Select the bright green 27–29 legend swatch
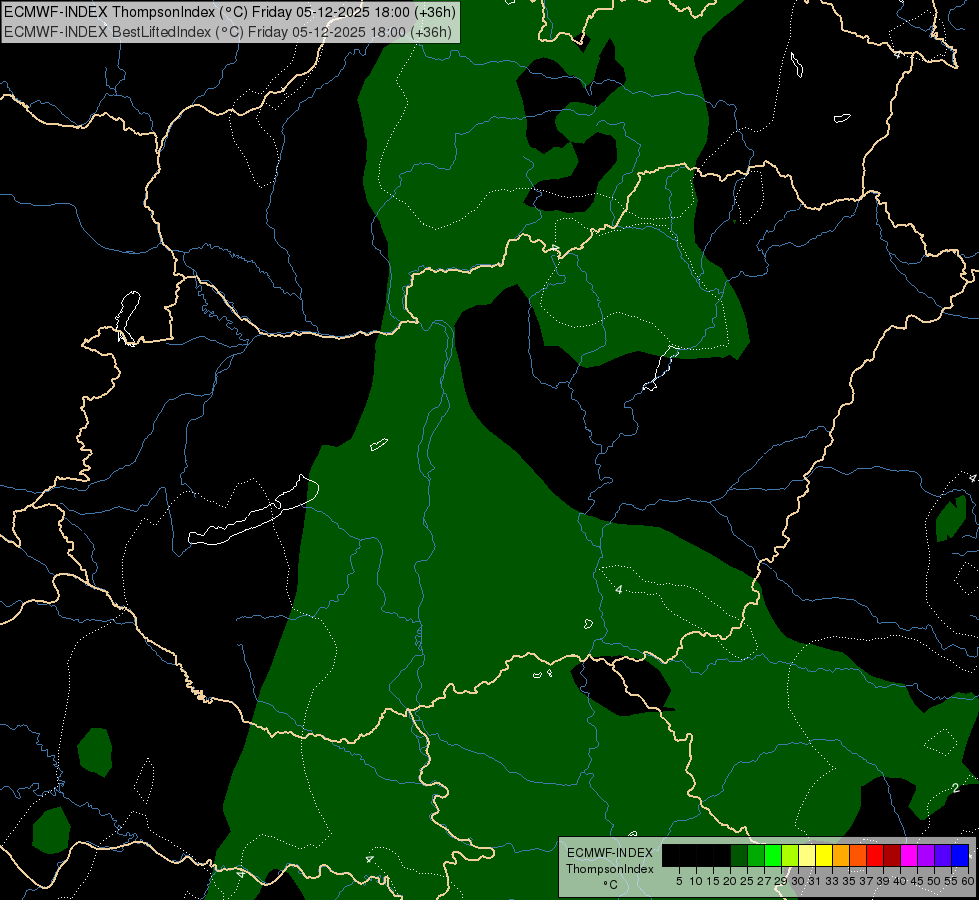979x900 pixels. 773,855
